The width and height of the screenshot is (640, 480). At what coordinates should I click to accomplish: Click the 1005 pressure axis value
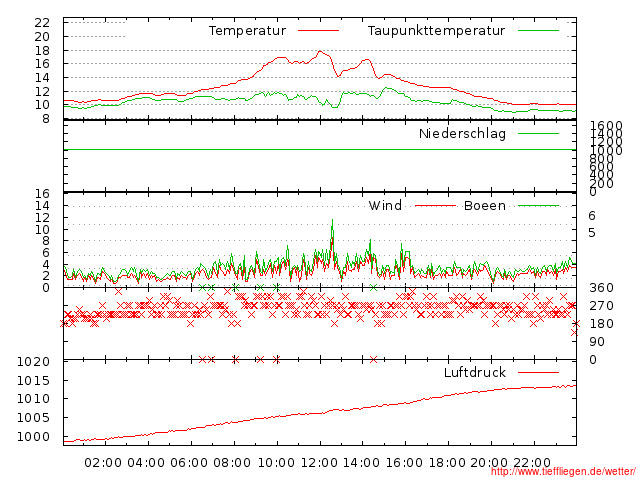(33, 418)
